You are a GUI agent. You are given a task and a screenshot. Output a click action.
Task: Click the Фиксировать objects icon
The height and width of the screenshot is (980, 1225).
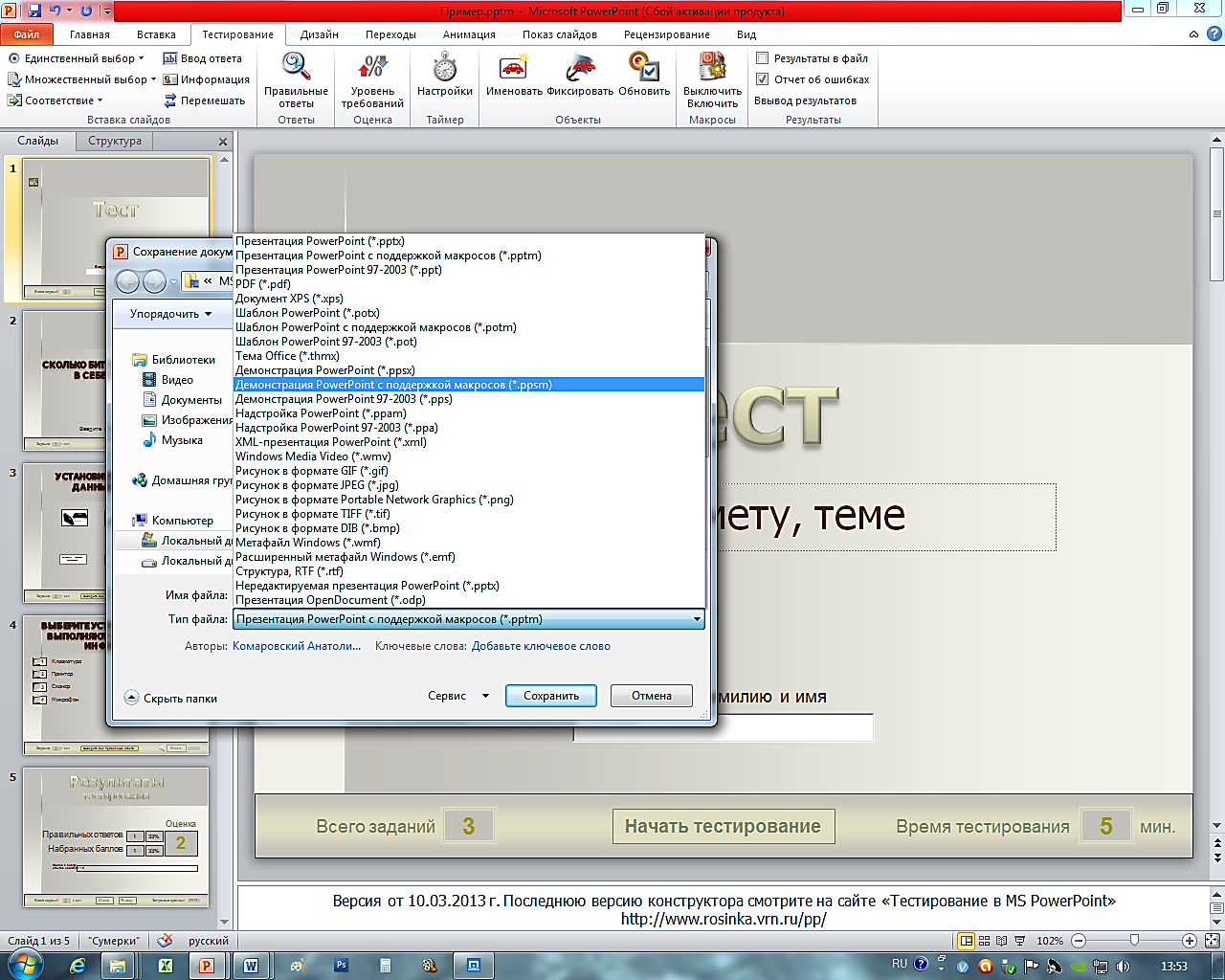pyautogui.click(x=580, y=68)
